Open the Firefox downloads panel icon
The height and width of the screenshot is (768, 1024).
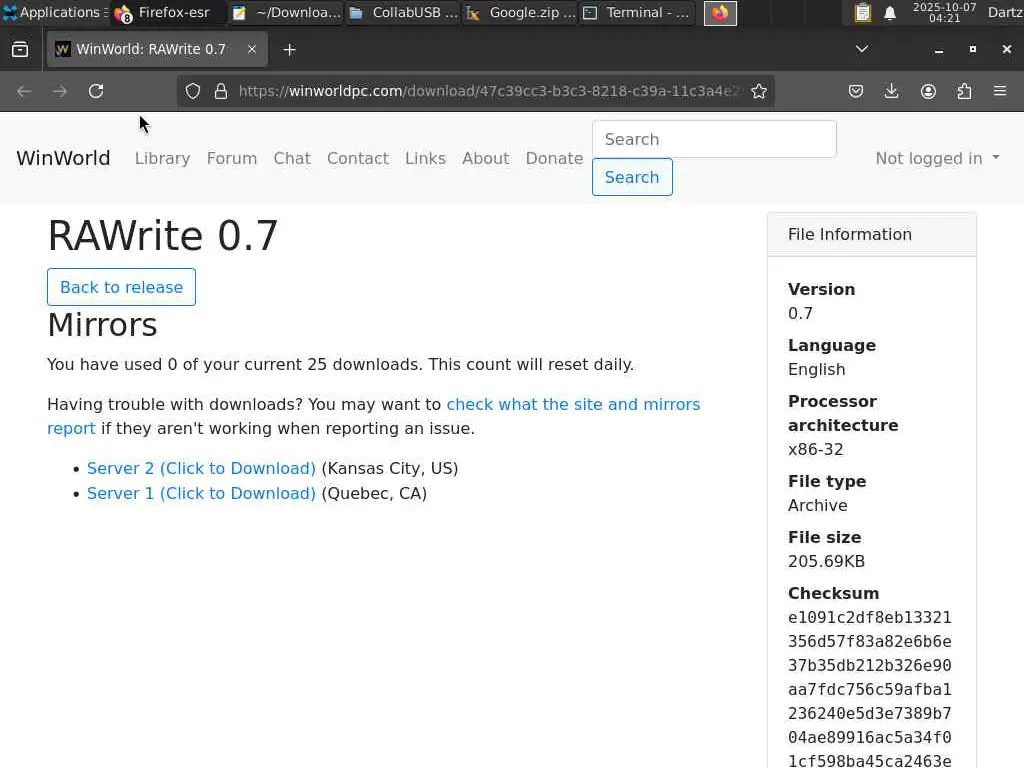coord(892,91)
